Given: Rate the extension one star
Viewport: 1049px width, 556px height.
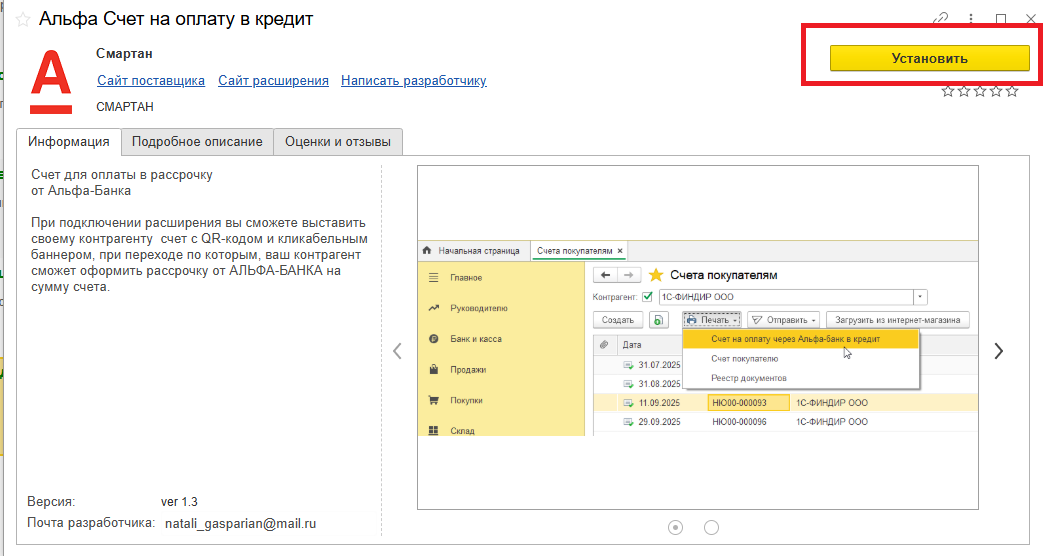Looking at the screenshot, I should pos(947,91).
